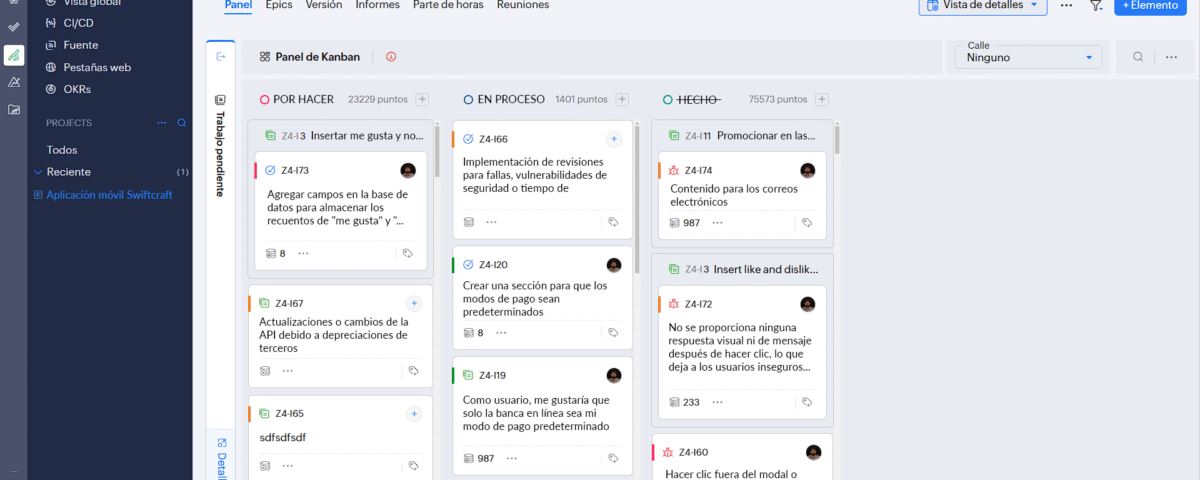Viewport: 1200px width, 480px height.
Task: Collapse the Trabajo pendiente side panel
Action: click(x=221, y=57)
